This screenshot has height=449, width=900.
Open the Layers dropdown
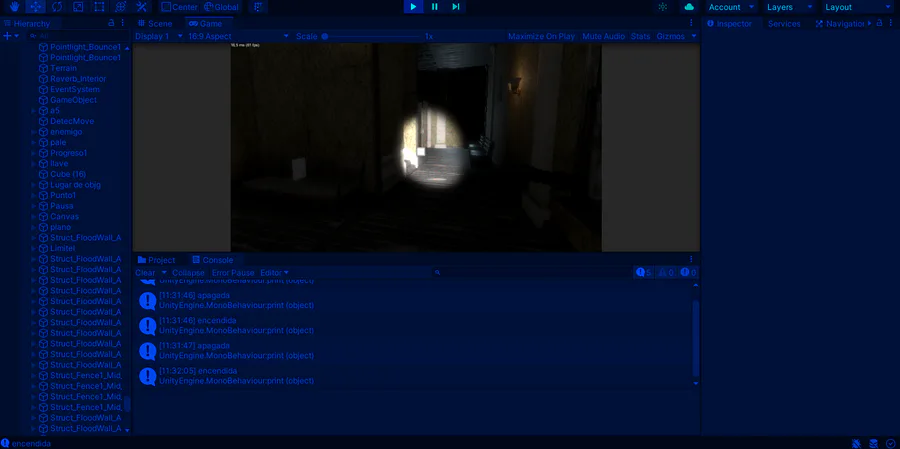pyautogui.click(x=790, y=7)
